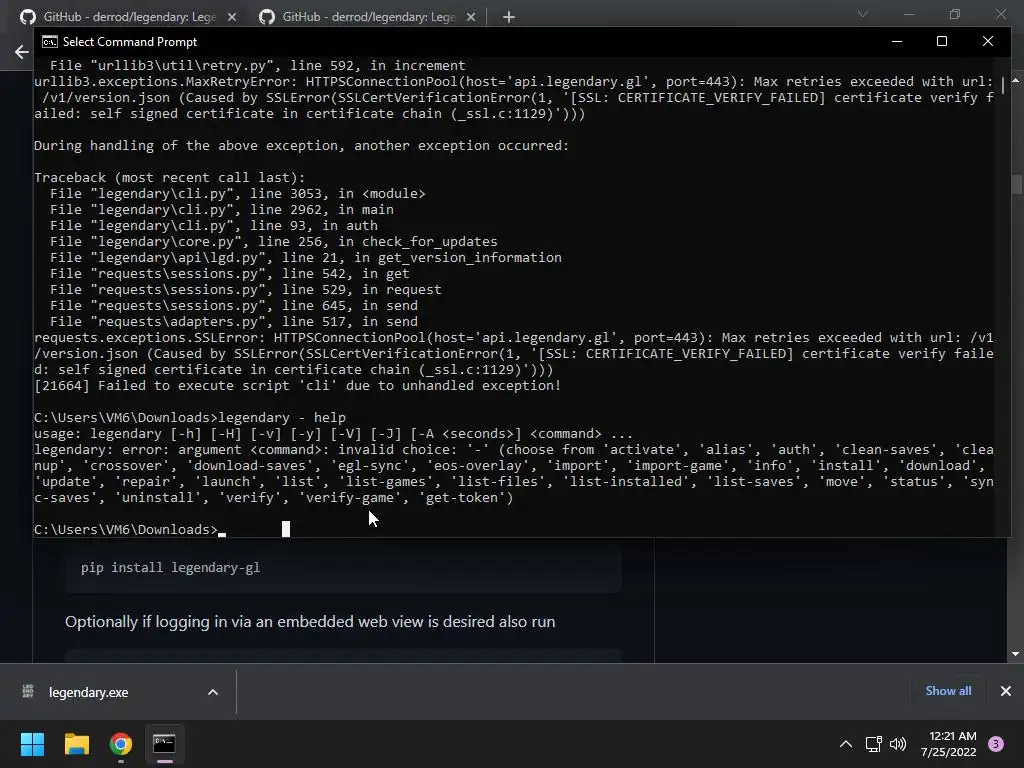Click line 'requests\adapters.py", line 517'

[234, 321]
